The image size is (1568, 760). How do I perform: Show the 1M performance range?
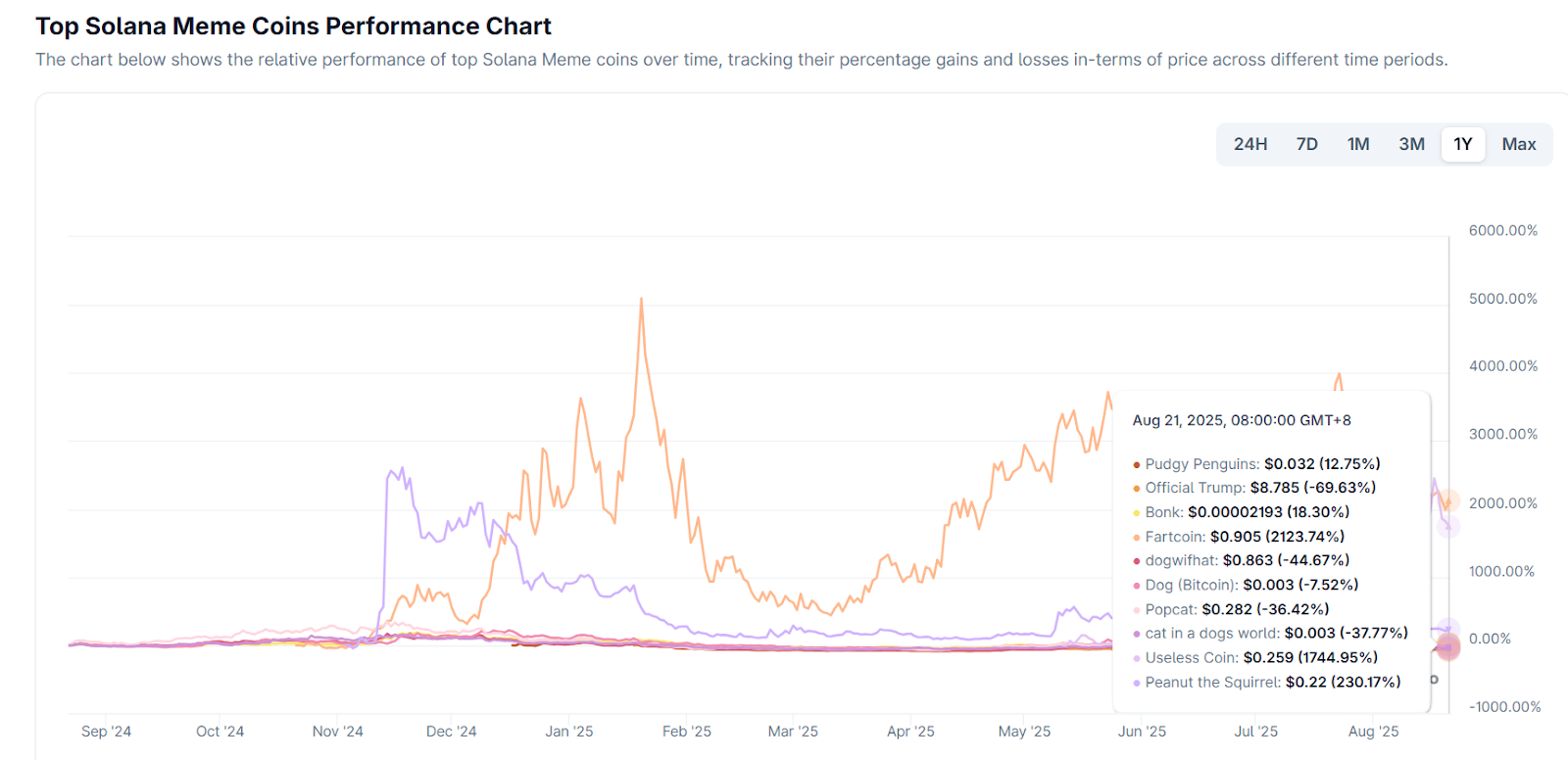pyautogui.click(x=1358, y=144)
